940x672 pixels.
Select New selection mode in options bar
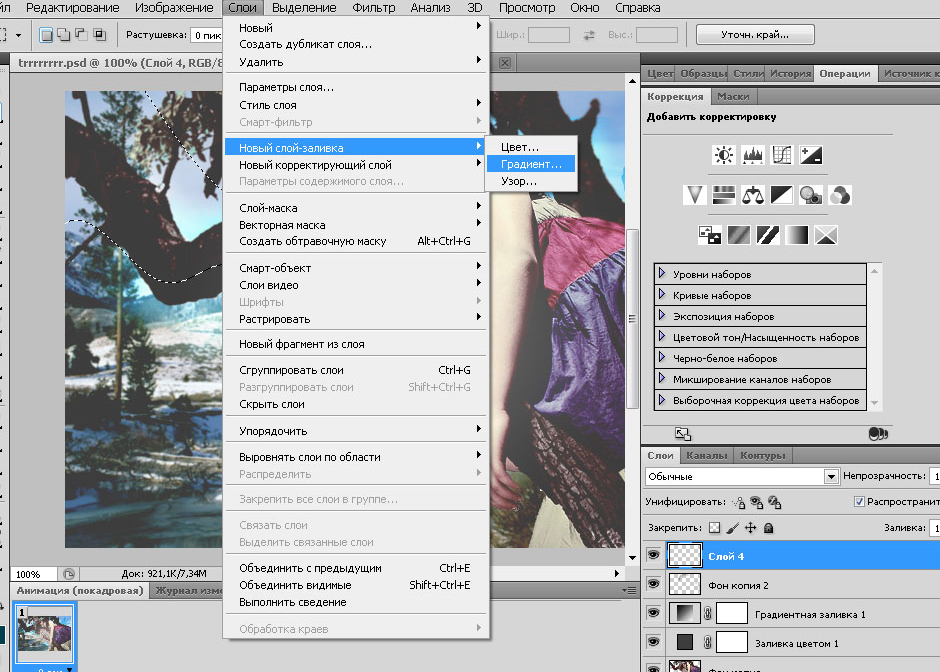pyautogui.click(x=46, y=35)
